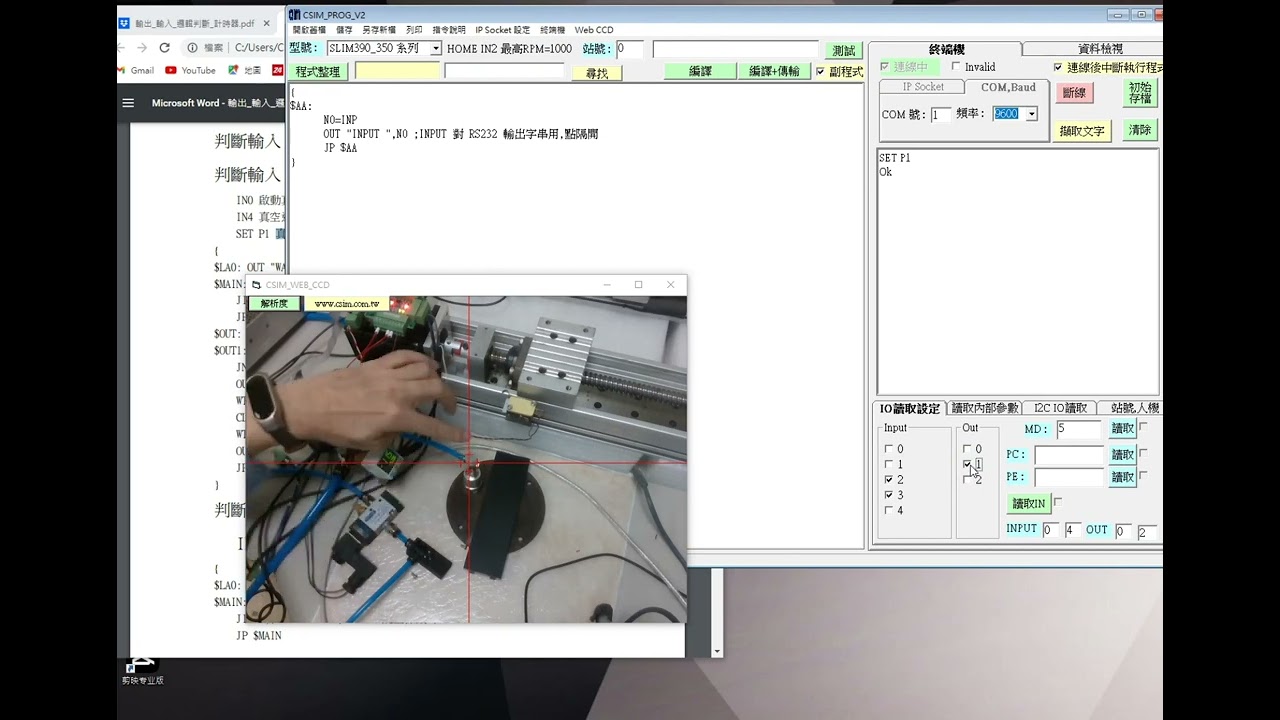Image resolution: width=1280 pixels, height=720 pixels.
Task: Click 讀取 button next to PC
Action: tap(1123, 454)
